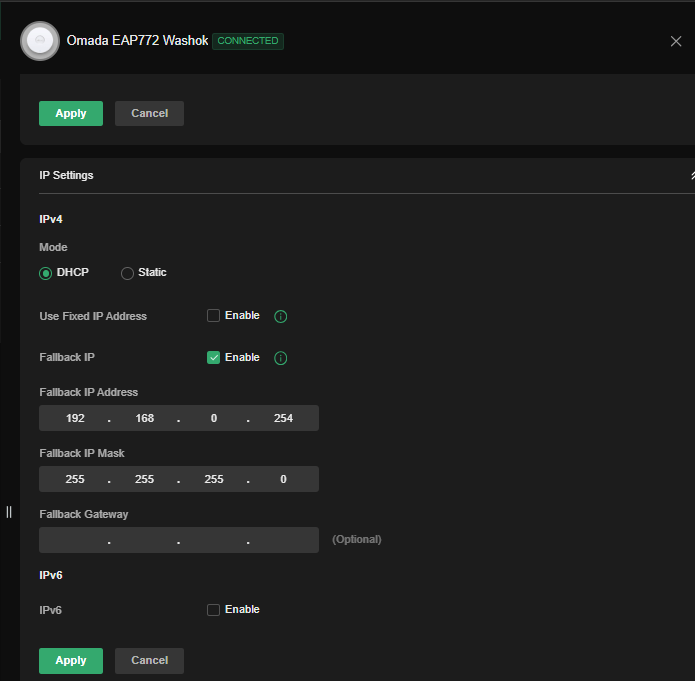Edit last octet 254 of Fallback IP Address
The height and width of the screenshot is (681, 695).
(x=283, y=418)
